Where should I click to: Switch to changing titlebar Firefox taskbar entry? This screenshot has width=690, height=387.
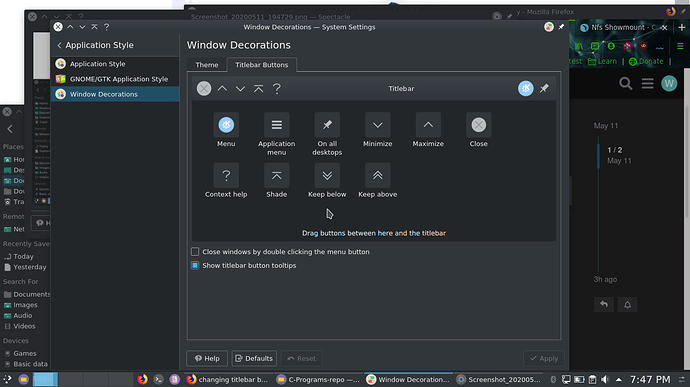[x=227, y=380]
